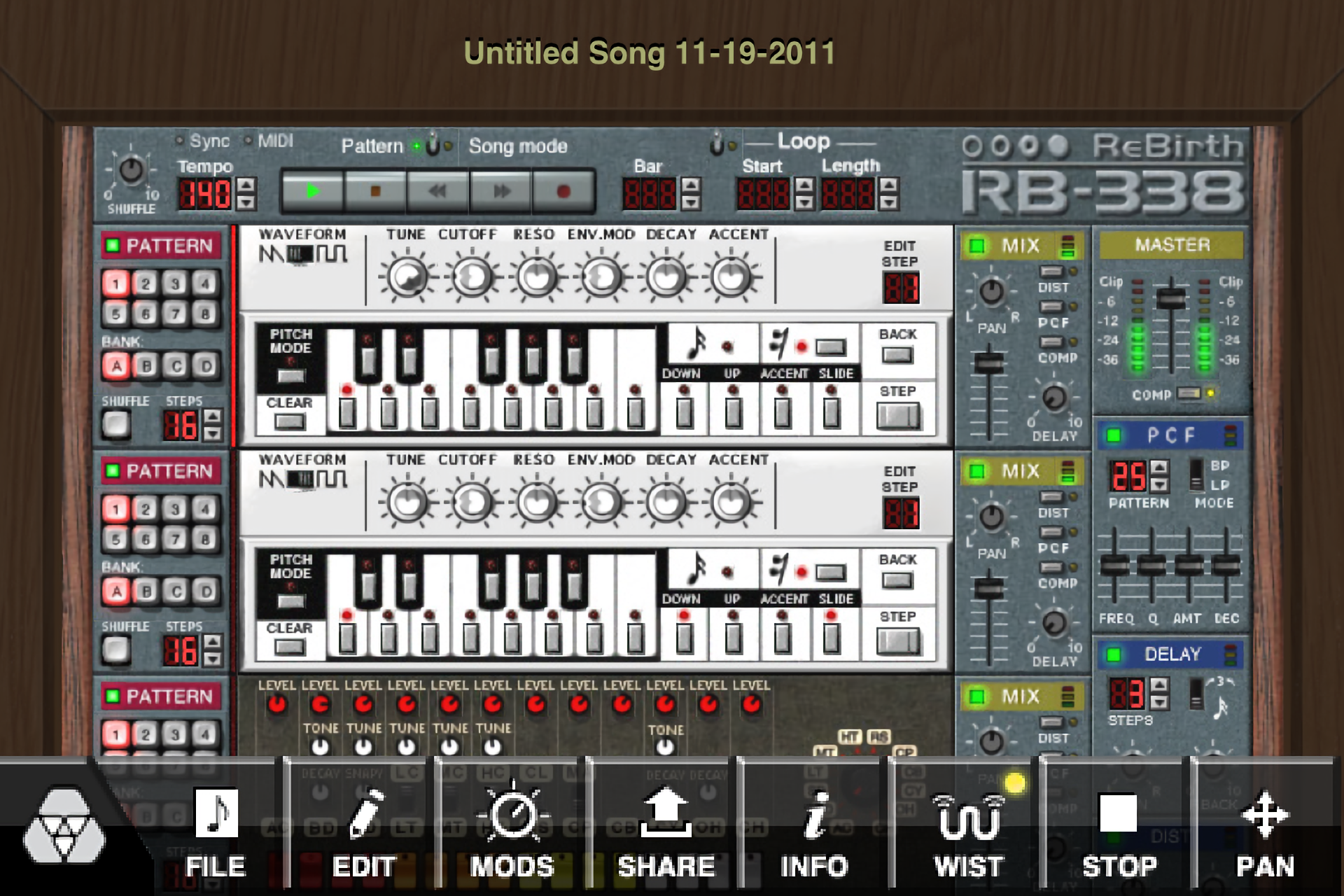
Task: Open the FILE menu in bottom bar
Action: coord(216,833)
